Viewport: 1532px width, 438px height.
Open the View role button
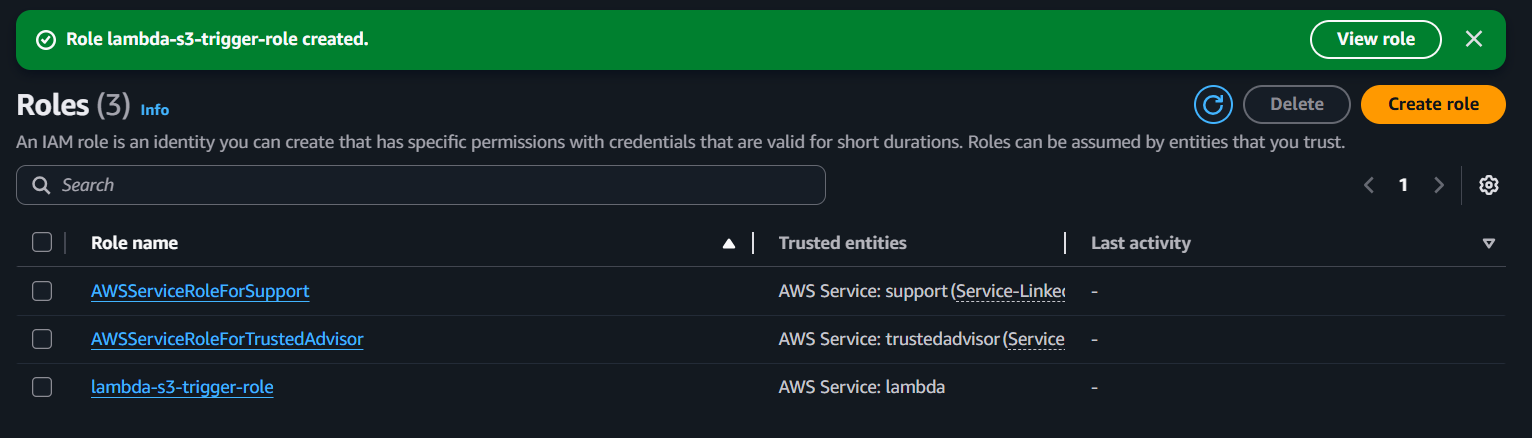[1376, 39]
